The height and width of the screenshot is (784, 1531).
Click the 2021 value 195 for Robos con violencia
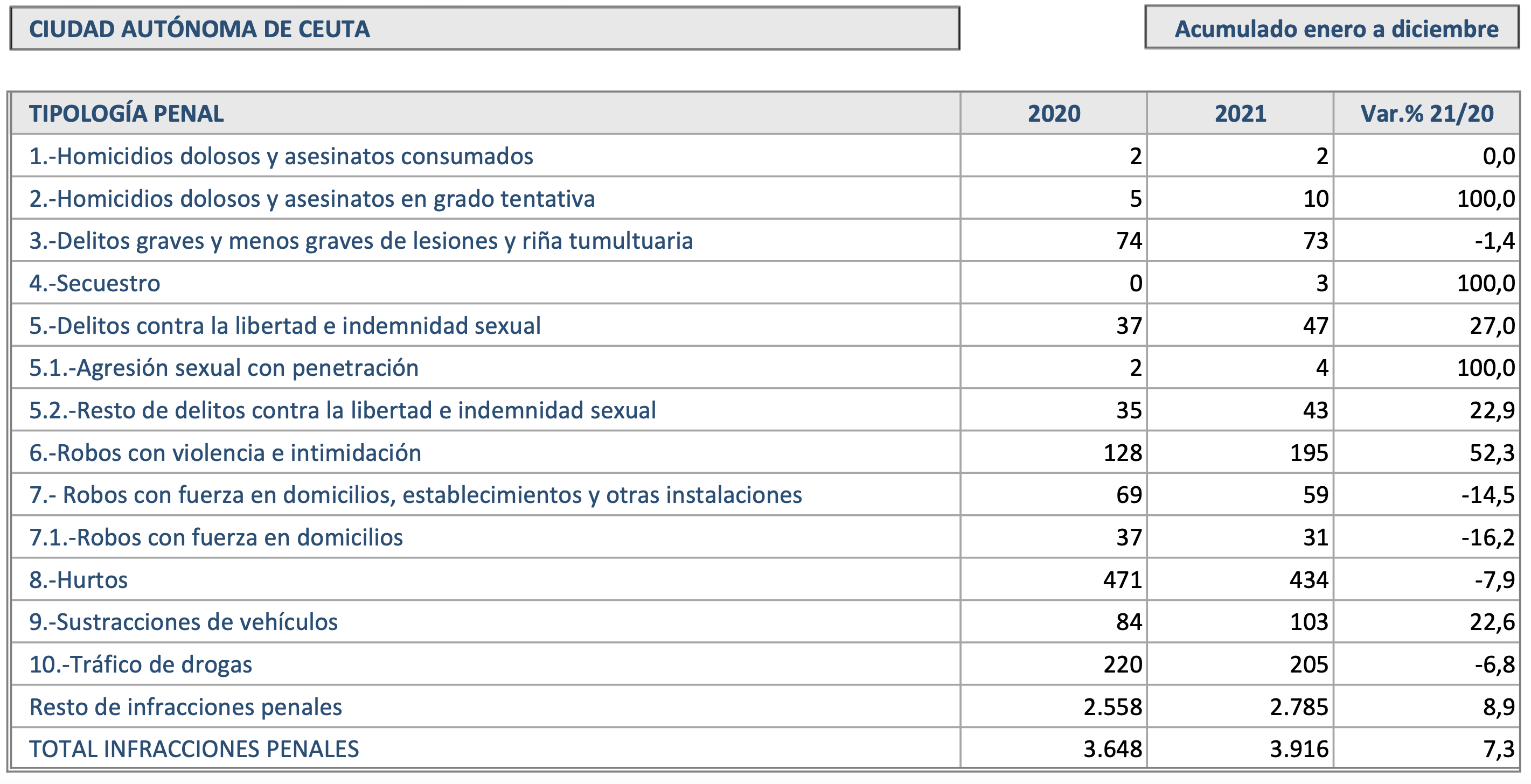pos(1309,453)
